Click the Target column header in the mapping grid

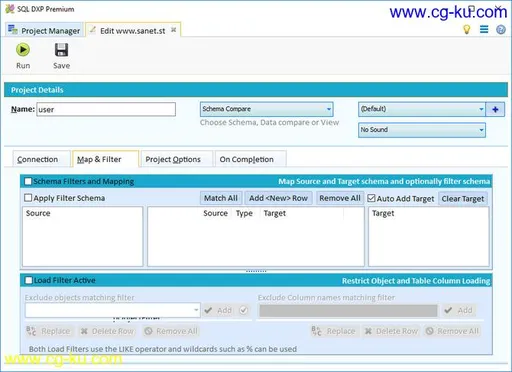point(275,213)
